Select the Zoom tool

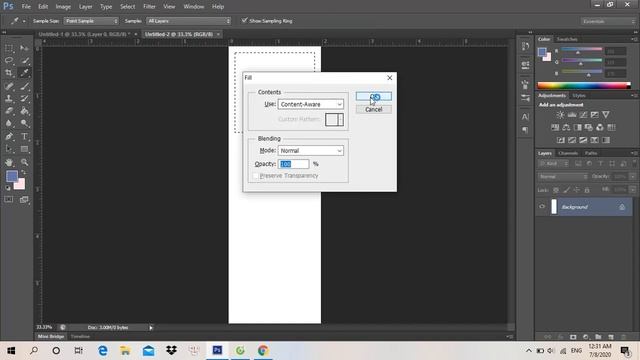(x=24, y=162)
